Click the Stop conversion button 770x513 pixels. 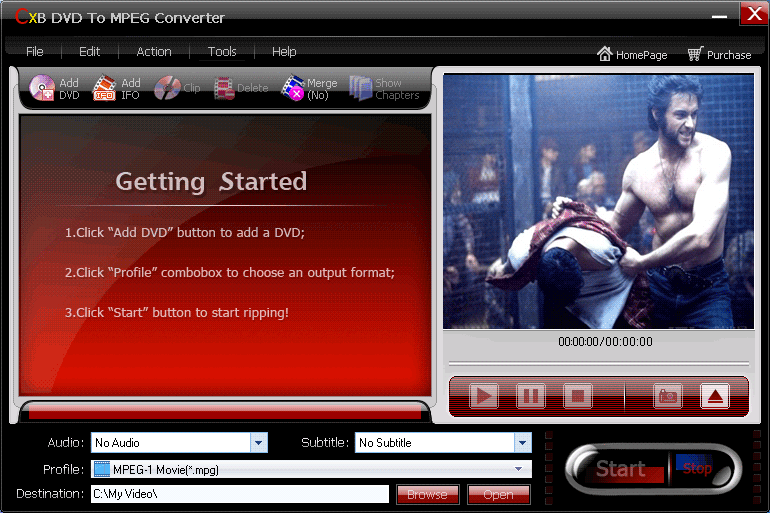pyautogui.click(x=697, y=468)
